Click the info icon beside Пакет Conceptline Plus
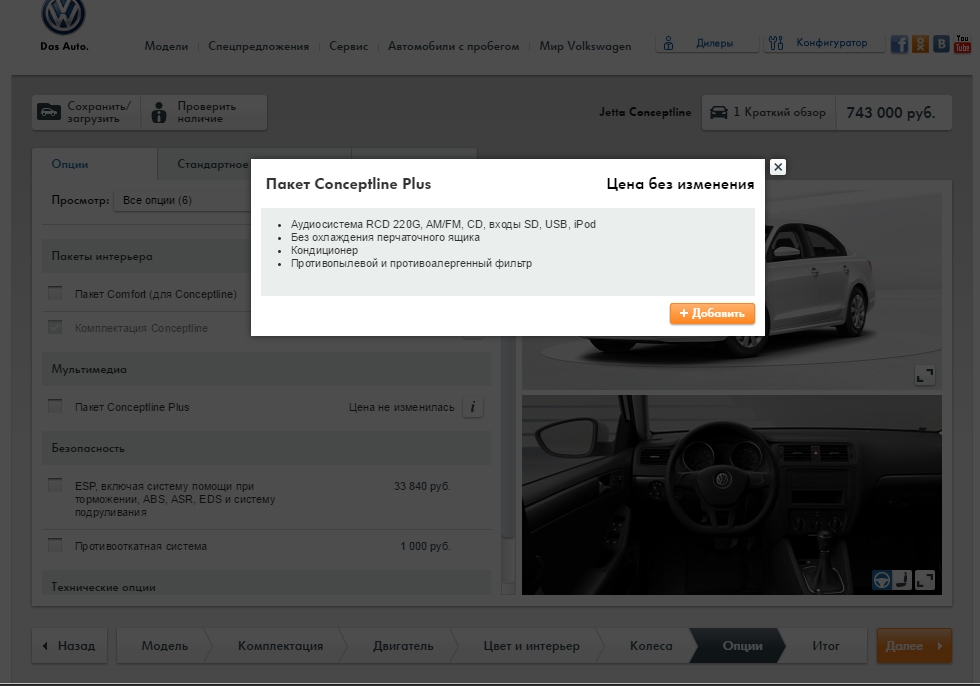 (472, 407)
